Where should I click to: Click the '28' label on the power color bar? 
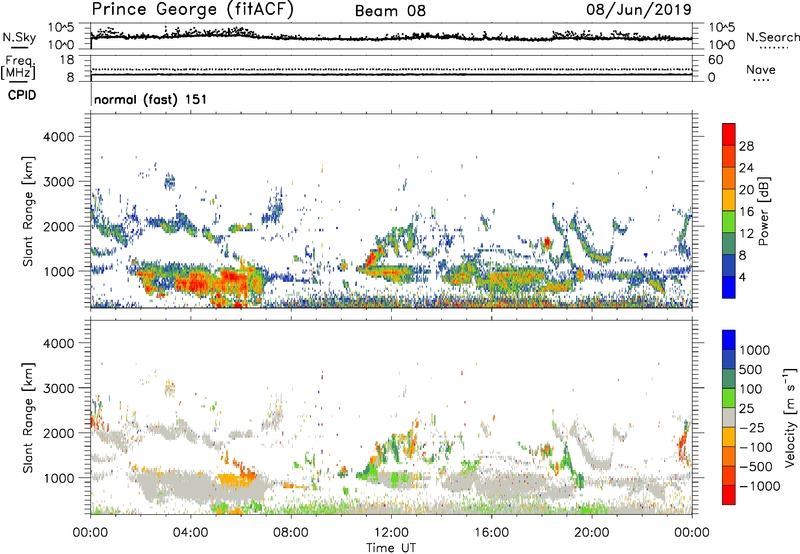(x=746, y=146)
